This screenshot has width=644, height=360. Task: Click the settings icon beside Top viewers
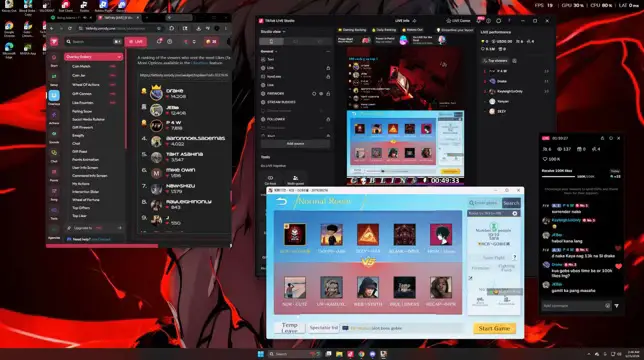point(514,61)
